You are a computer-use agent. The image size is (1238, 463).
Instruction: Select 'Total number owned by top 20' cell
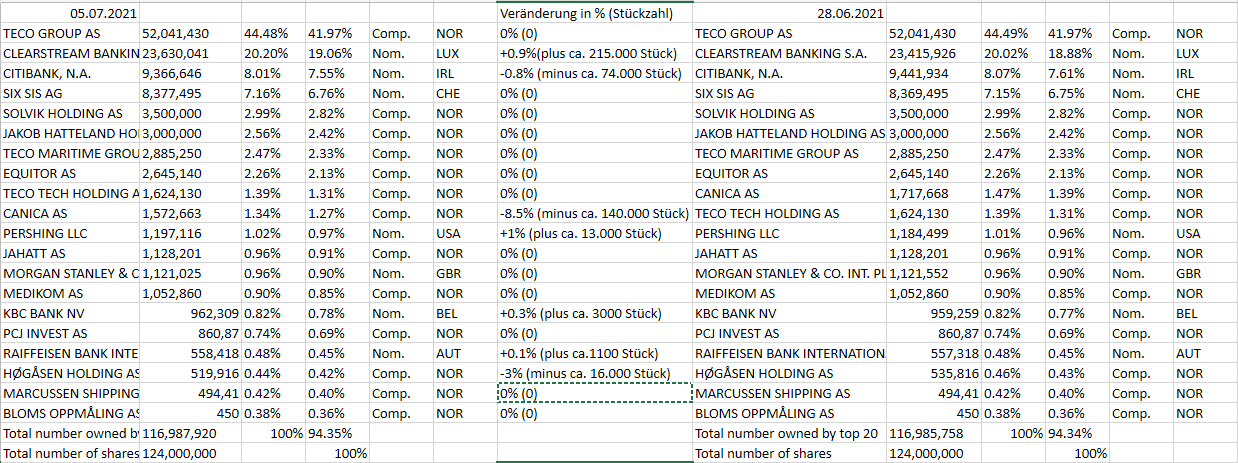[789, 433]
